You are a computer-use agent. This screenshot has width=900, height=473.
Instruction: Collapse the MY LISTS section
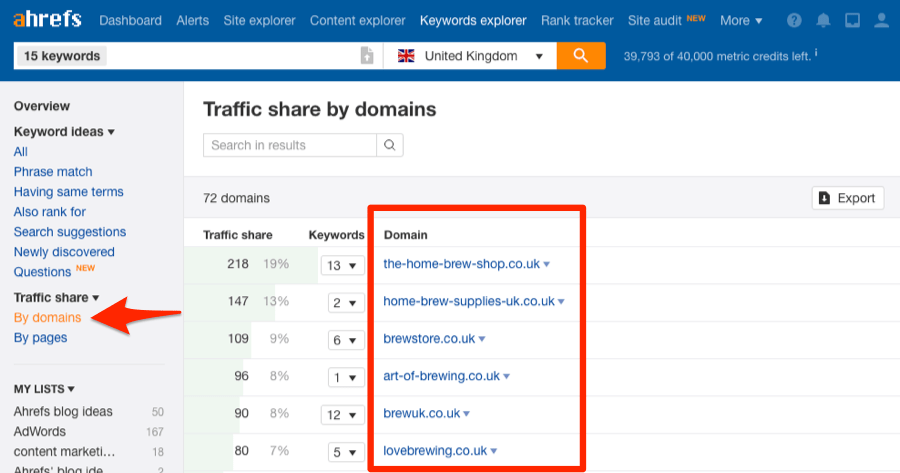point(44,389)
